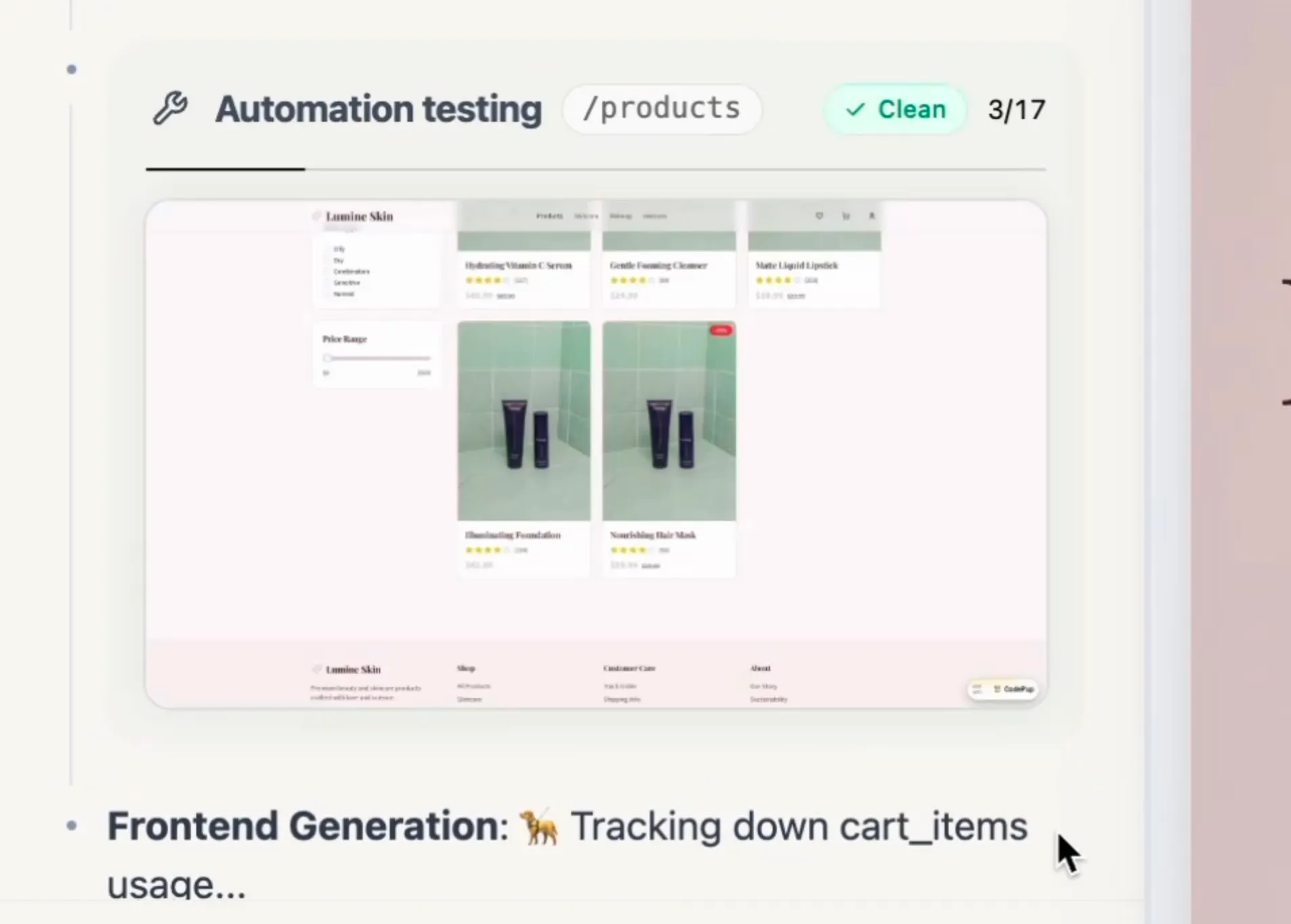Select the Normal skin type checkbox
This screenshot has height=924, width=1291.
[327, 294]
